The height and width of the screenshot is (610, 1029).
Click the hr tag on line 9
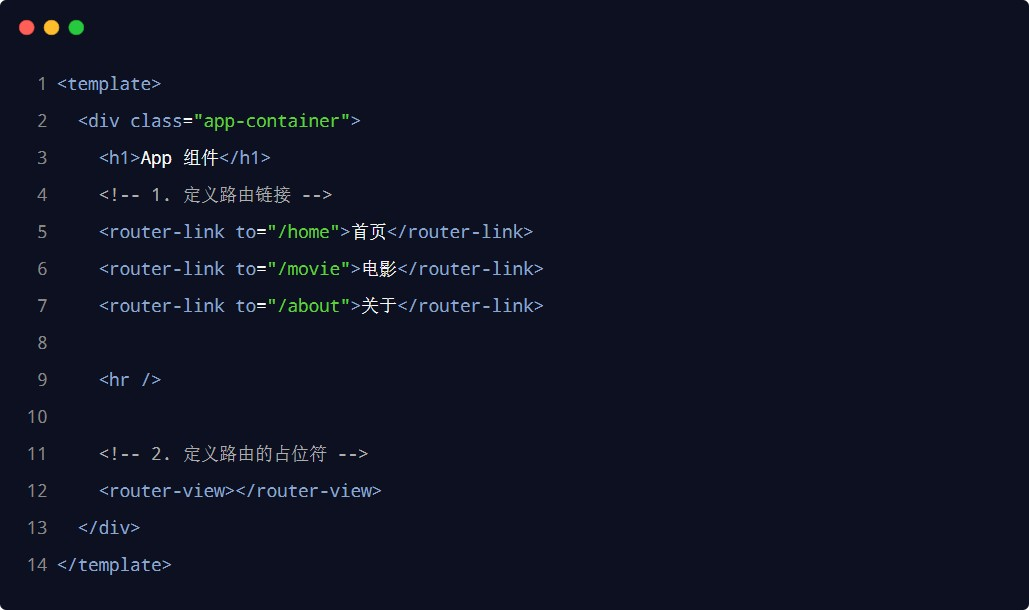[130, 380]
